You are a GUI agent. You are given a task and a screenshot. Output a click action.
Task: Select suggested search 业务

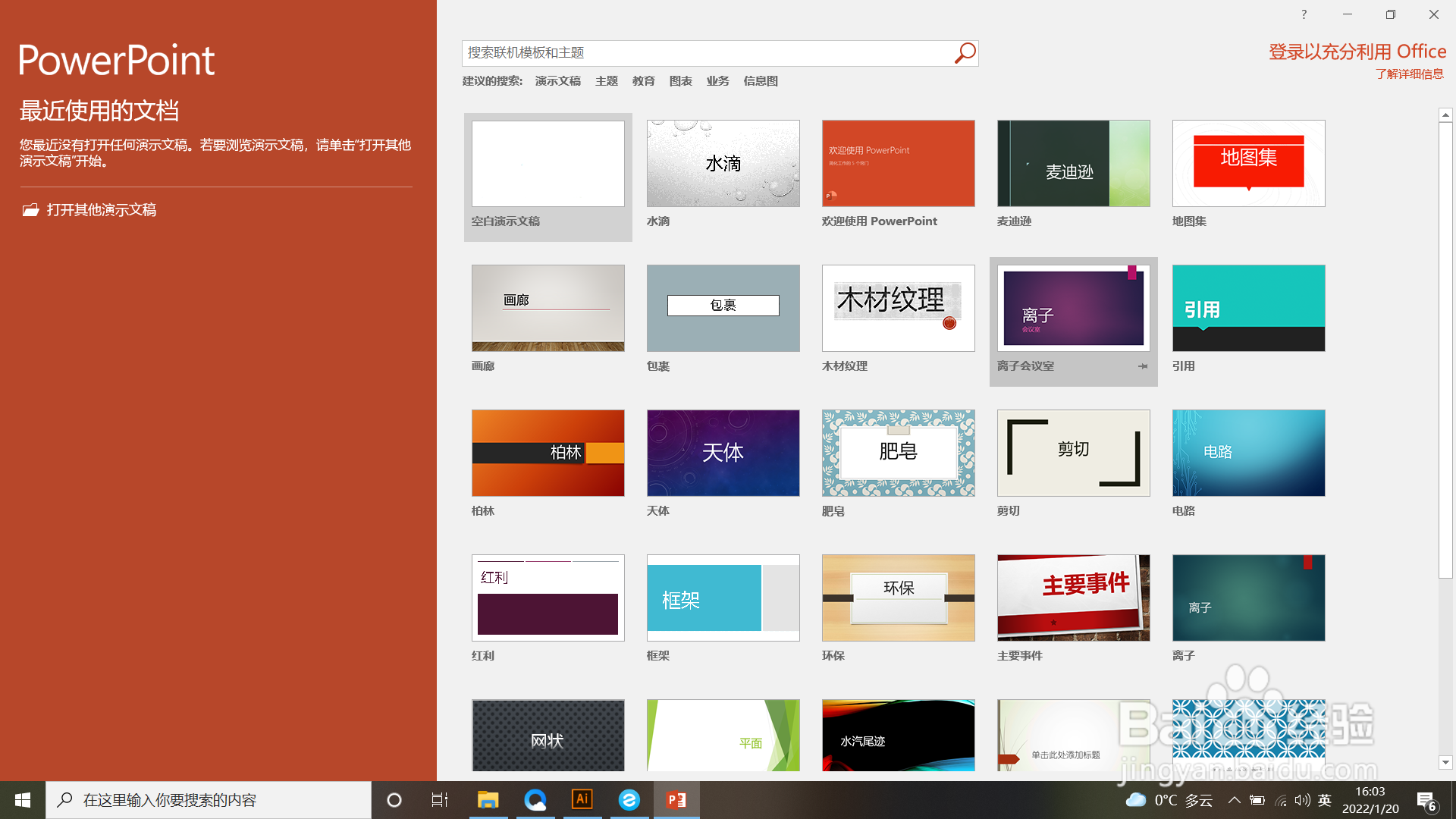coord(718,81)
